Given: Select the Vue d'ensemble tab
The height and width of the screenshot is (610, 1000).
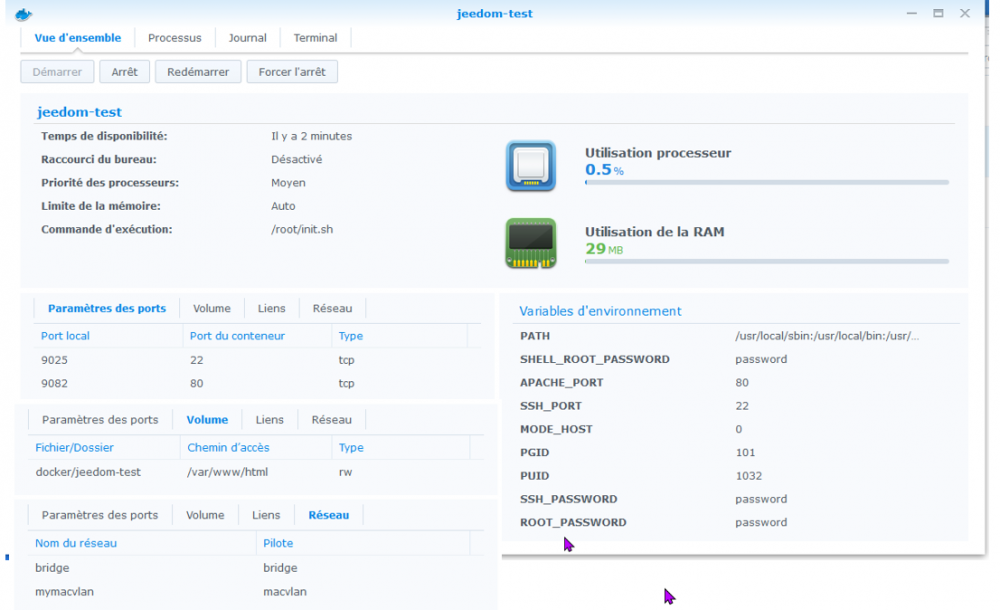Looking at the screenshot, I should pos(77,38).
